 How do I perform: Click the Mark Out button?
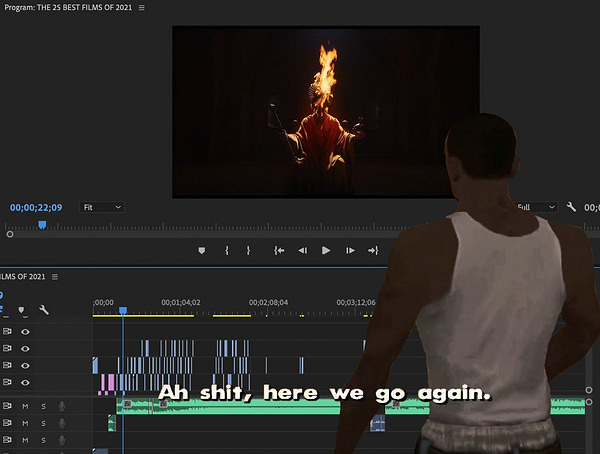(248, 250)
